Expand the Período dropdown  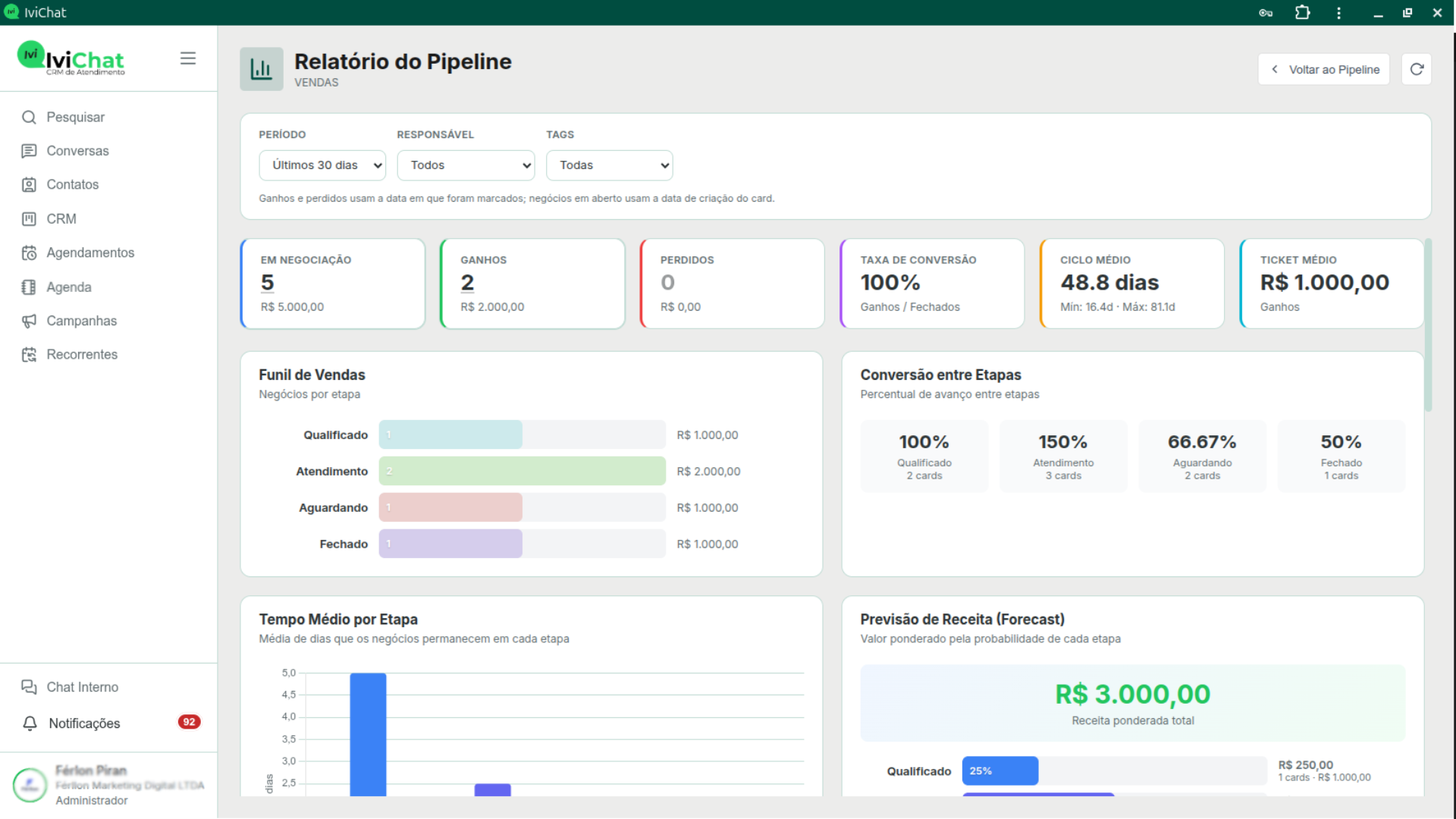[x=322, y=165]
